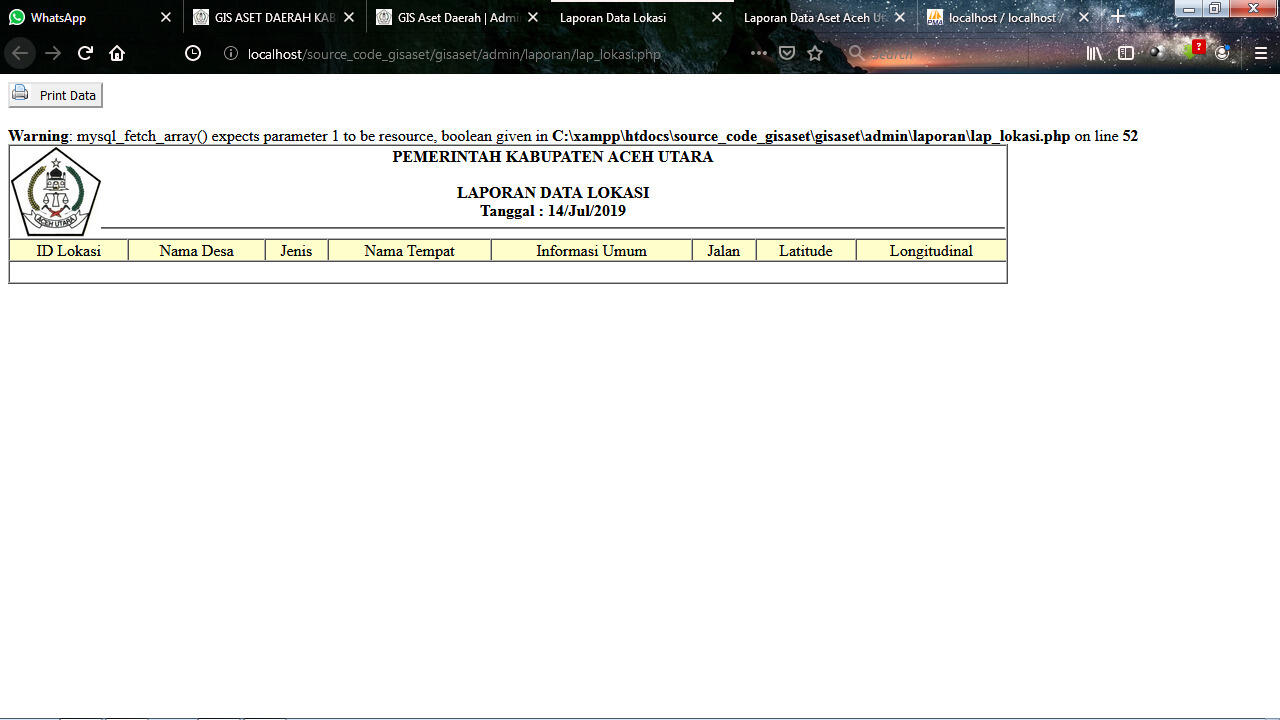Switch to the localhost phpMyAdmin tab
Screen dimensions: 1280x720
click(x=1000, y=16)
